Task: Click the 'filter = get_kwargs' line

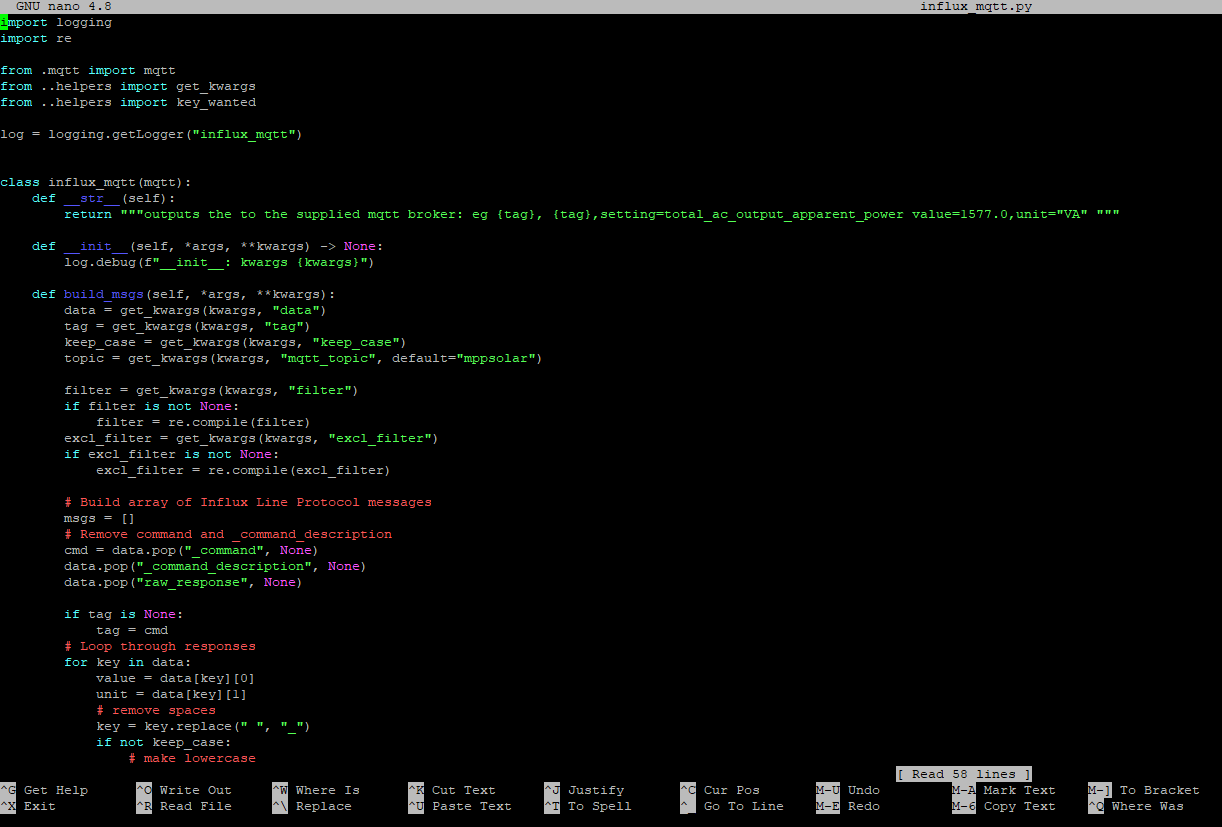Action: point(212,390)
